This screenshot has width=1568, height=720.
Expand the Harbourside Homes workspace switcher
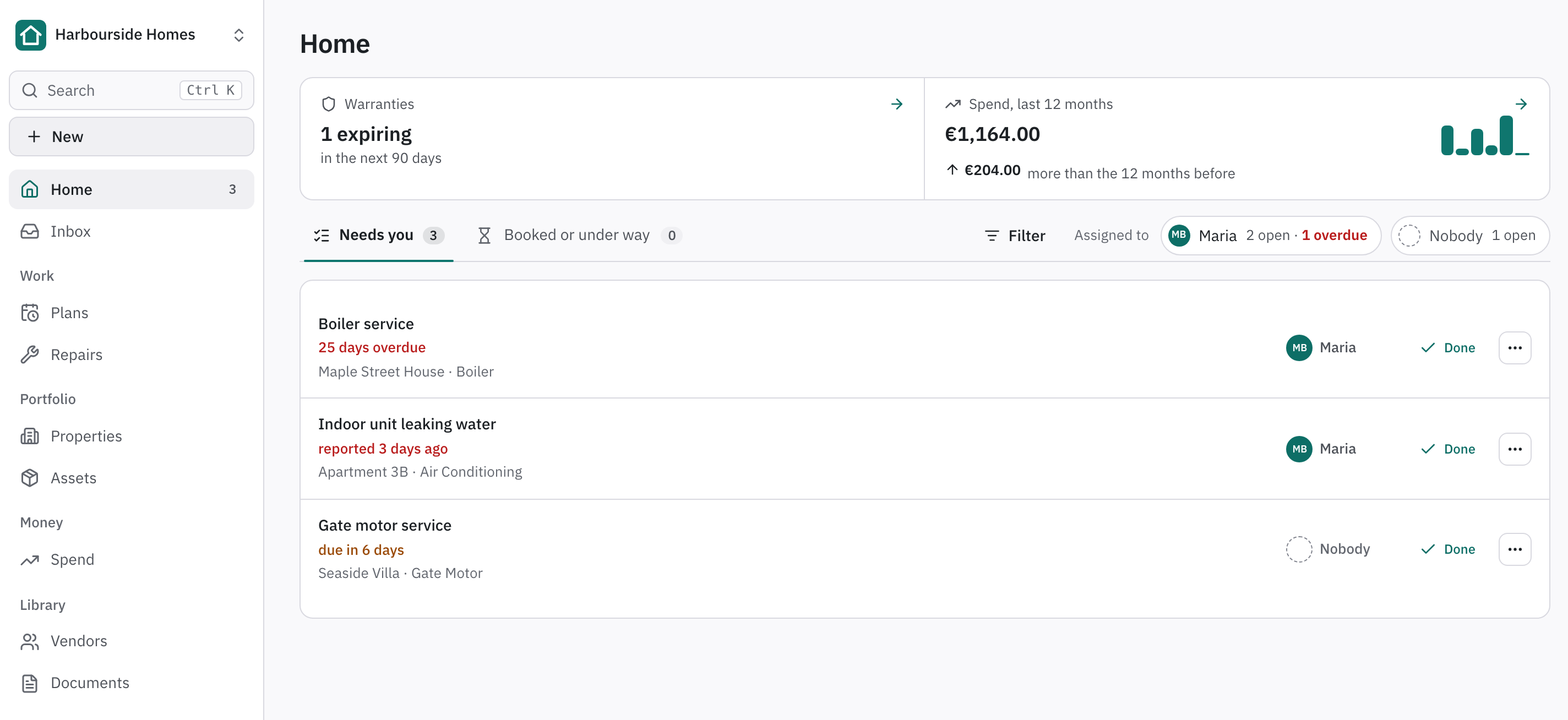point(238,35)
